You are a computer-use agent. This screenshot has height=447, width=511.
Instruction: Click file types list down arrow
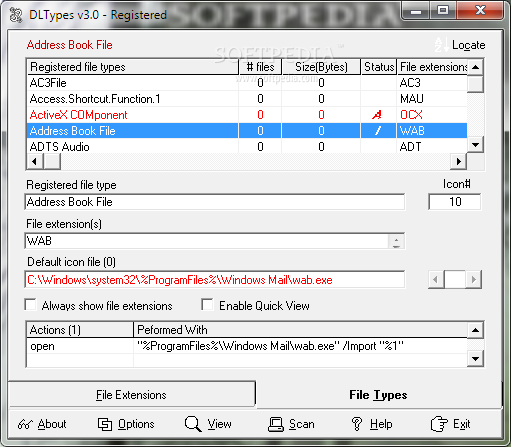(x=476, y=145)
